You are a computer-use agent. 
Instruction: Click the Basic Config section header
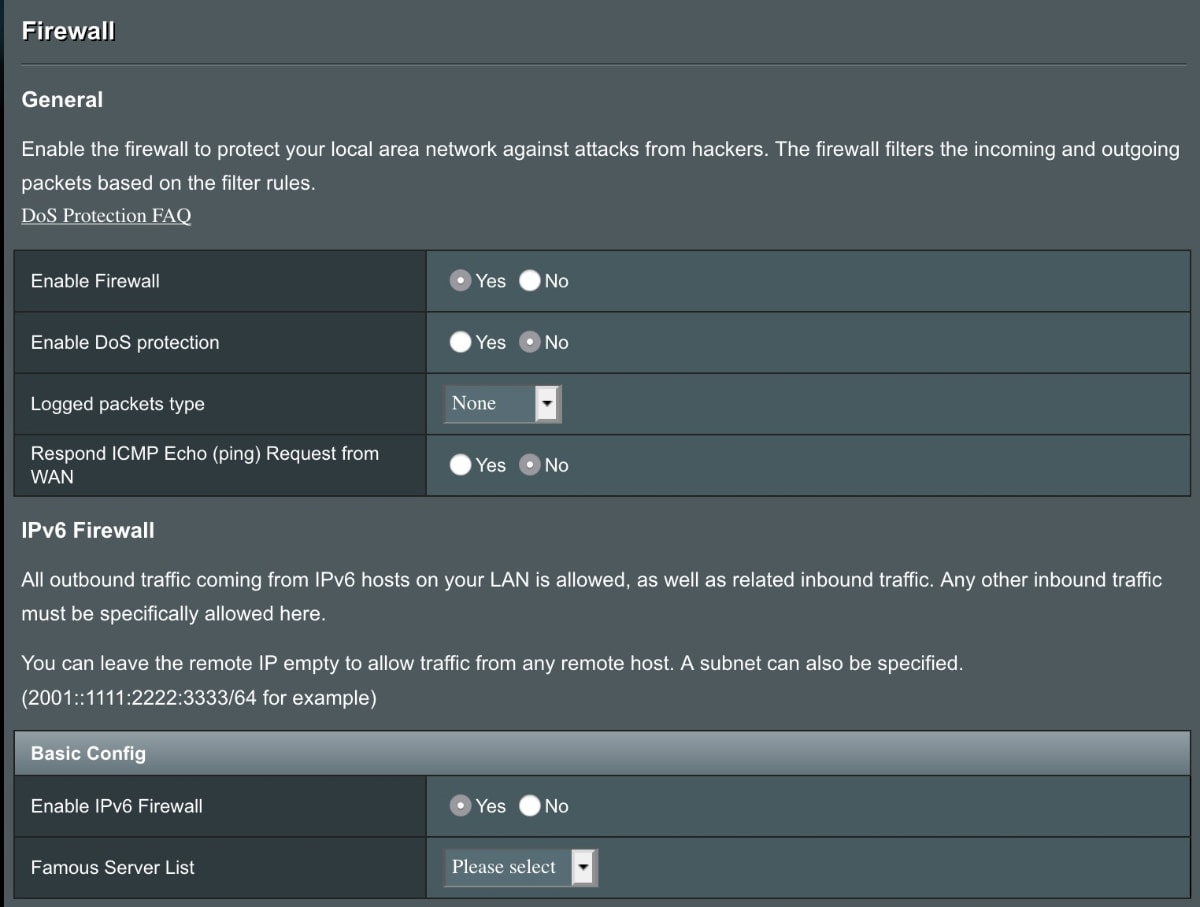tap(88, 753)
